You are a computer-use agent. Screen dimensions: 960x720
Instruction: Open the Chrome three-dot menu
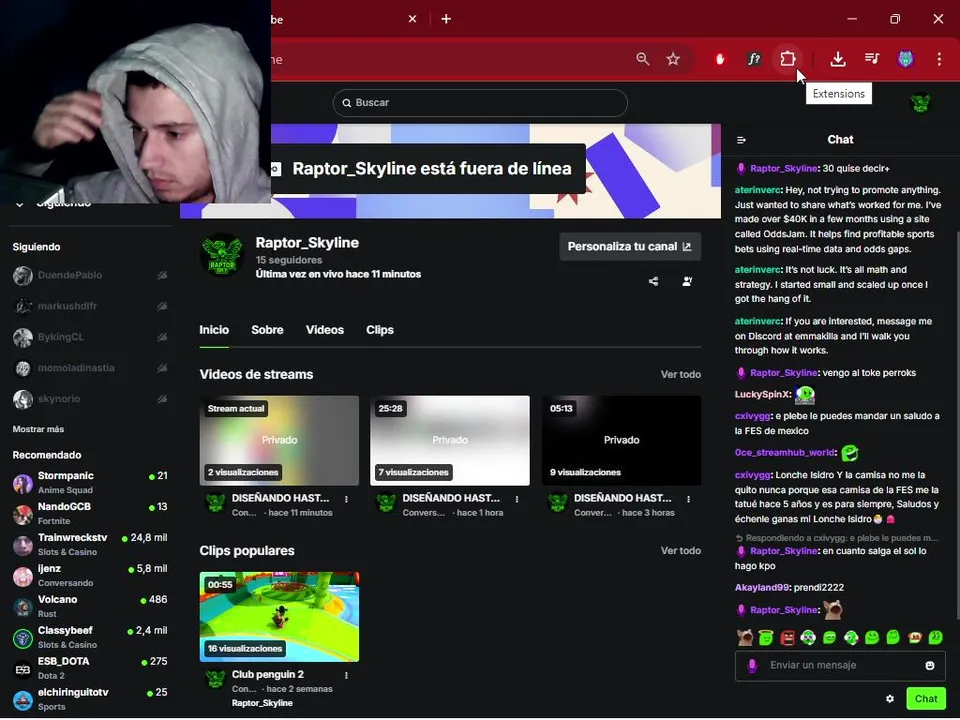coord(939,59)
